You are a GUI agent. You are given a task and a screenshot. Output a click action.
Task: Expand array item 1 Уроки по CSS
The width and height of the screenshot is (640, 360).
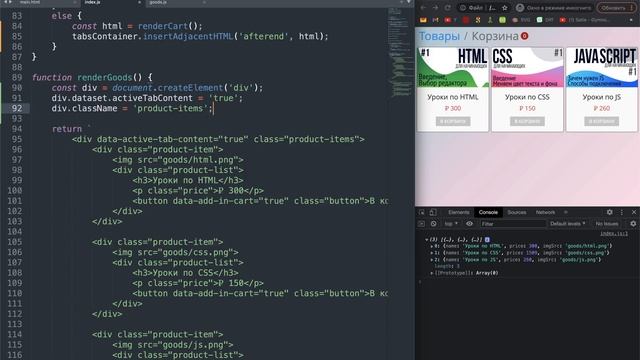pos(431,253)
